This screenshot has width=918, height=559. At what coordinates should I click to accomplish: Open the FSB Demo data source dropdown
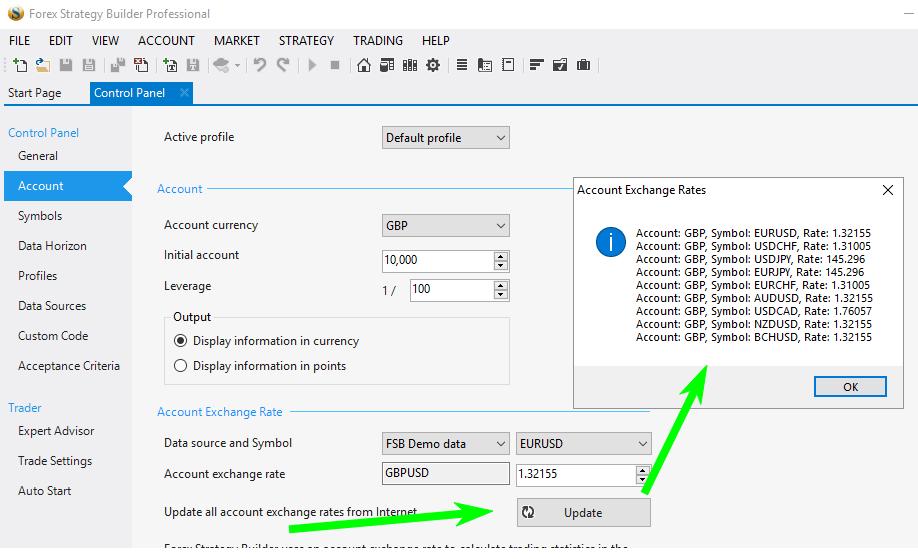pyautogui.click(x=446, y=444)
